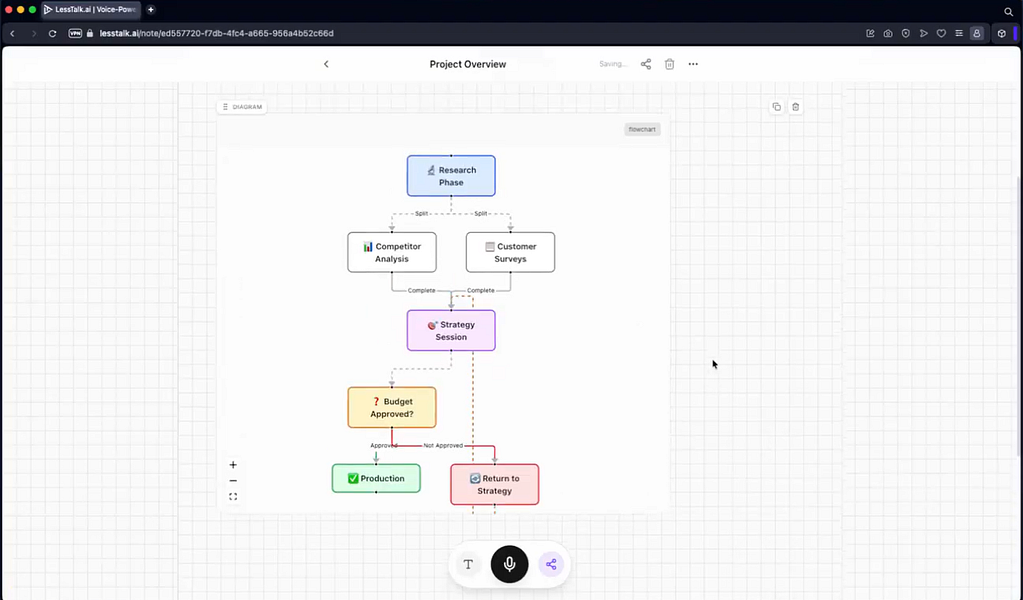Toggle the VPN extension badge
Screen dimensions: 1023x600
(x=75, y=33)
